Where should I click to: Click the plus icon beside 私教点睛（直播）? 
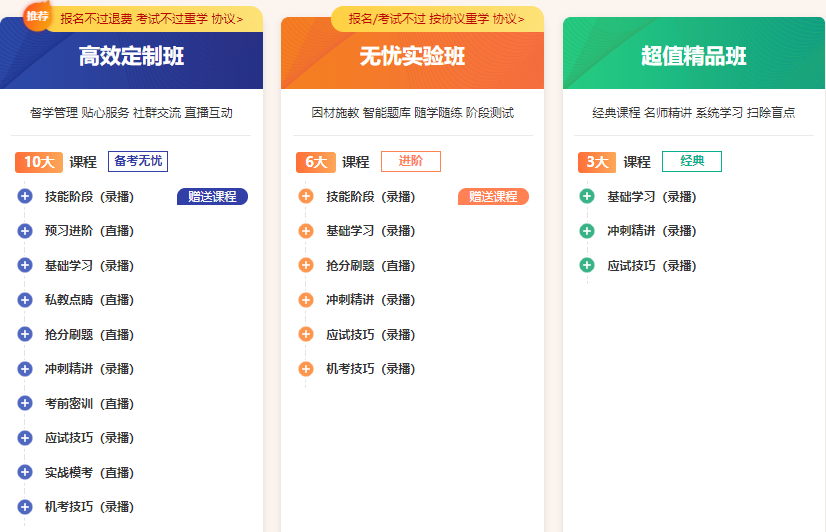pos(25,300)
